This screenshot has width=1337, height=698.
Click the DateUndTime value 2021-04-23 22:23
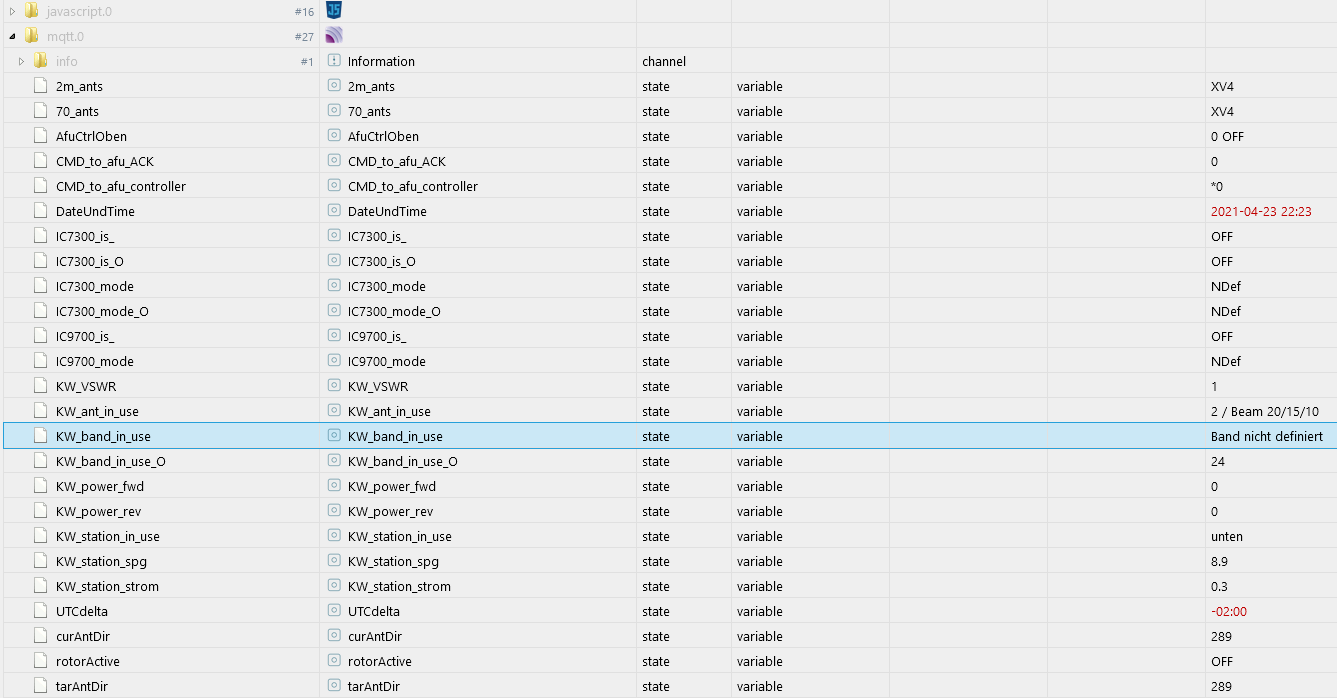click(x=1260, y=211)
